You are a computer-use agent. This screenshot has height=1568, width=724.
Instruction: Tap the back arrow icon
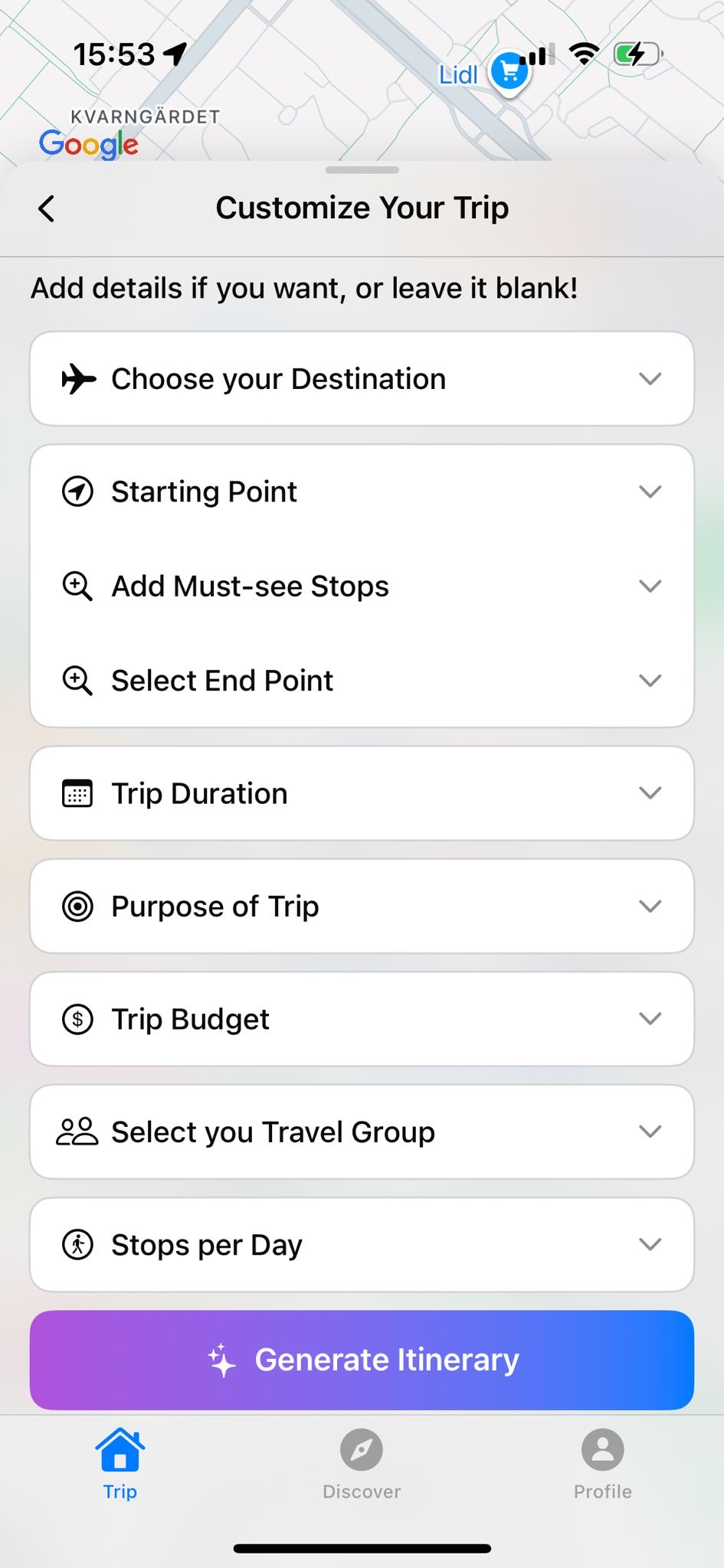coord(47,208)
